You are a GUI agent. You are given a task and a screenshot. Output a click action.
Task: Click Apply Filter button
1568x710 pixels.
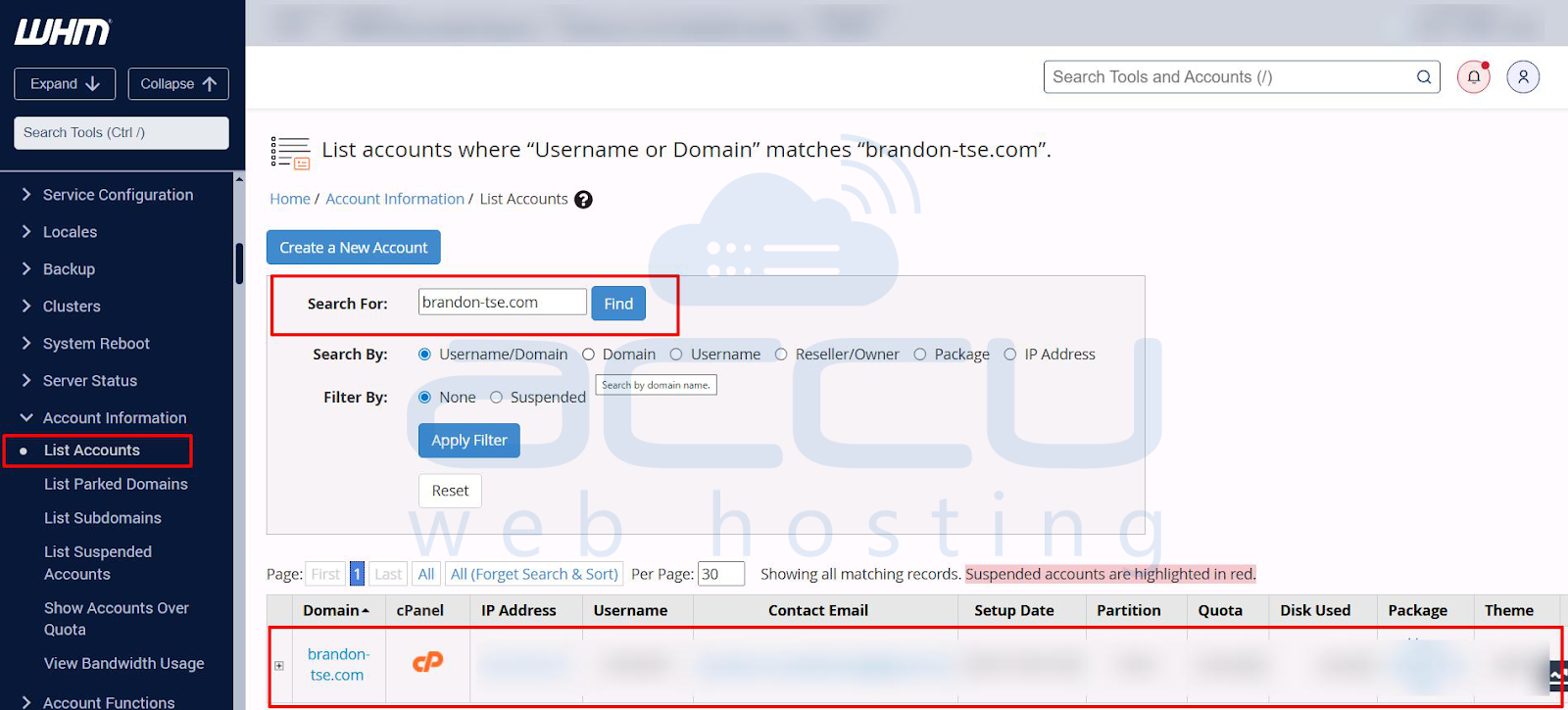469,441
